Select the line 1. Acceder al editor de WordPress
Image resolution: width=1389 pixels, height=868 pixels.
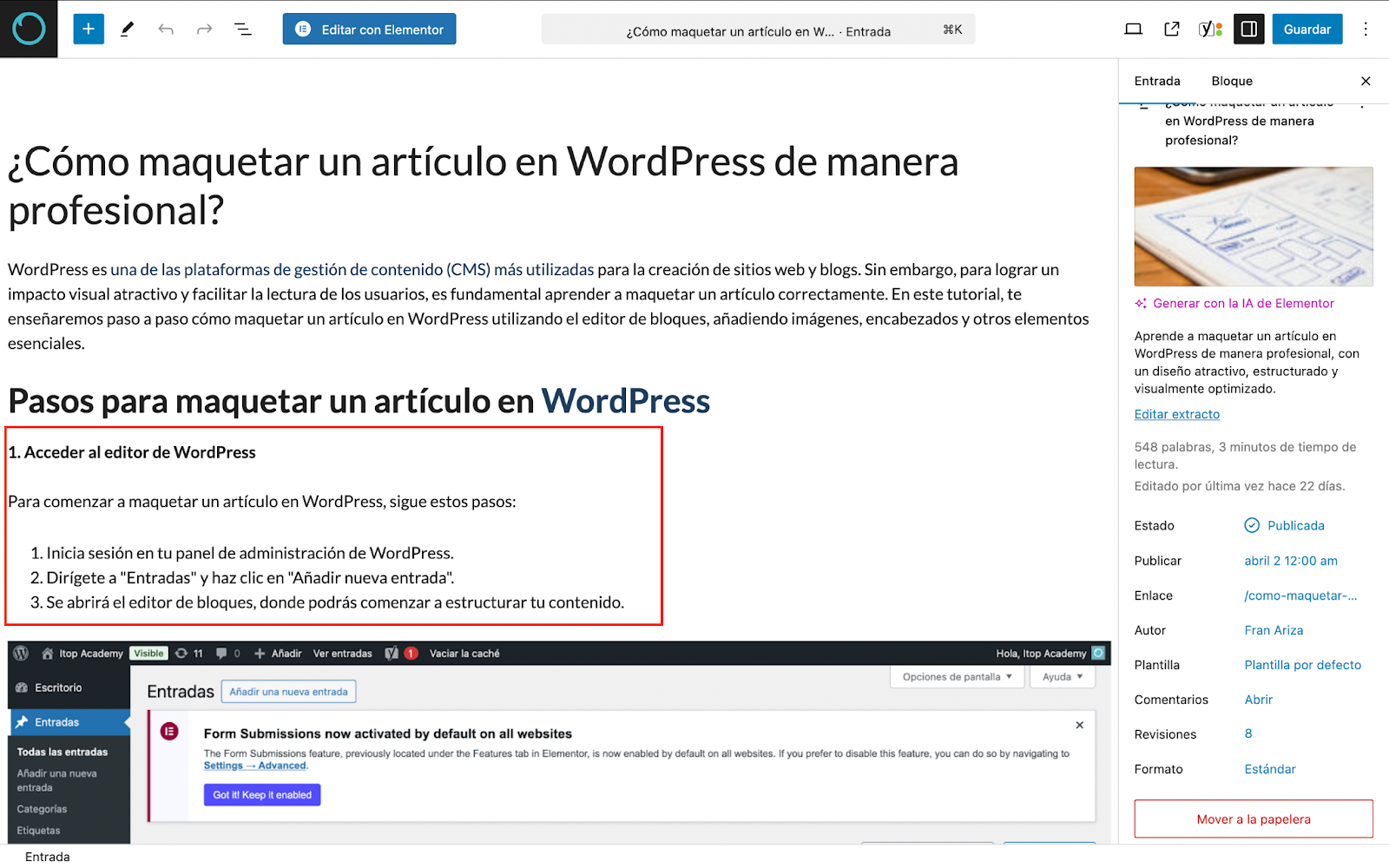pyautogui.click(x=132, y=453)
